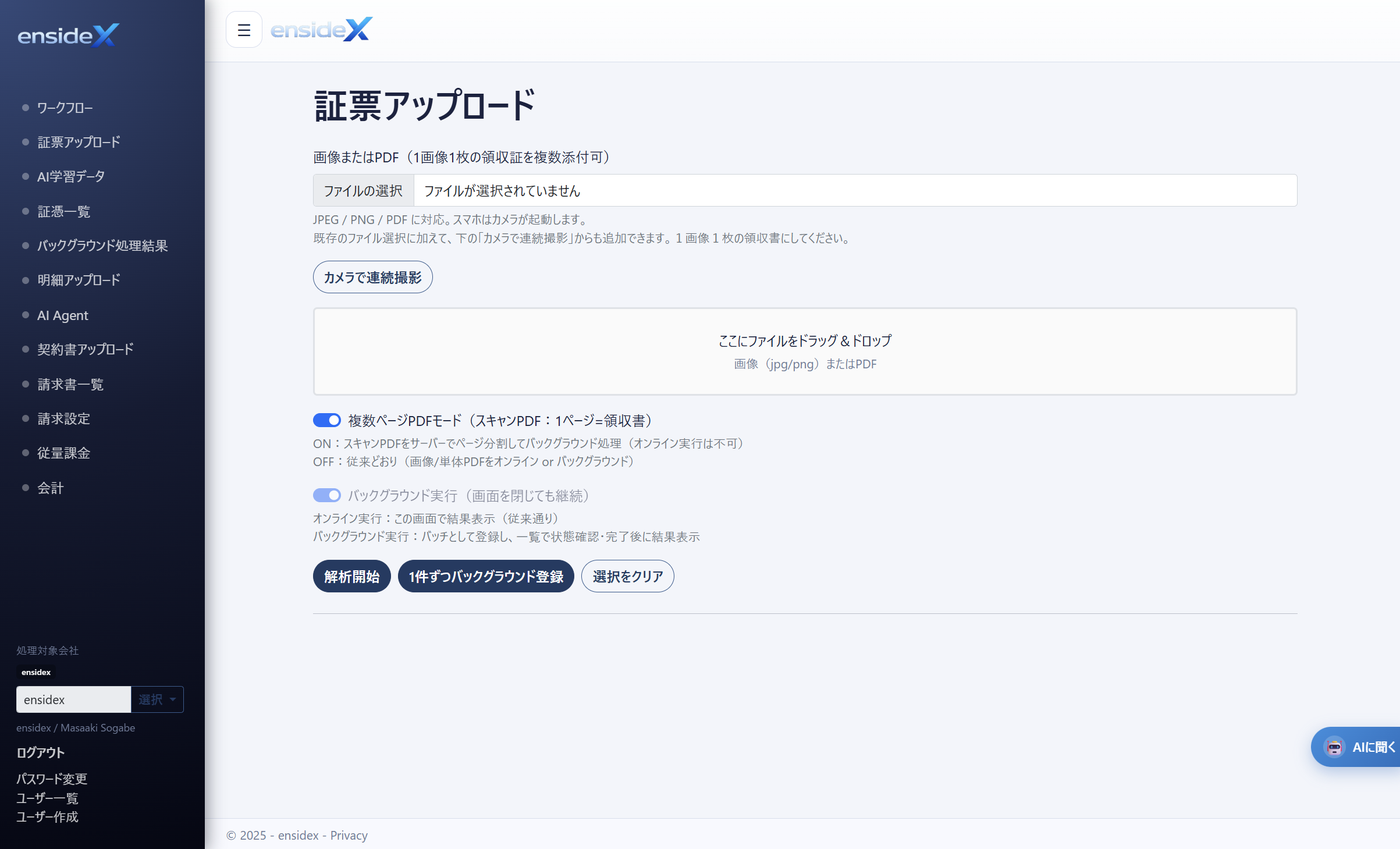Image resolution: width=1400 pixels, height=849 pixels.
Task: Open the AIに聞く chat bubble
Action: coord(1356,747)
